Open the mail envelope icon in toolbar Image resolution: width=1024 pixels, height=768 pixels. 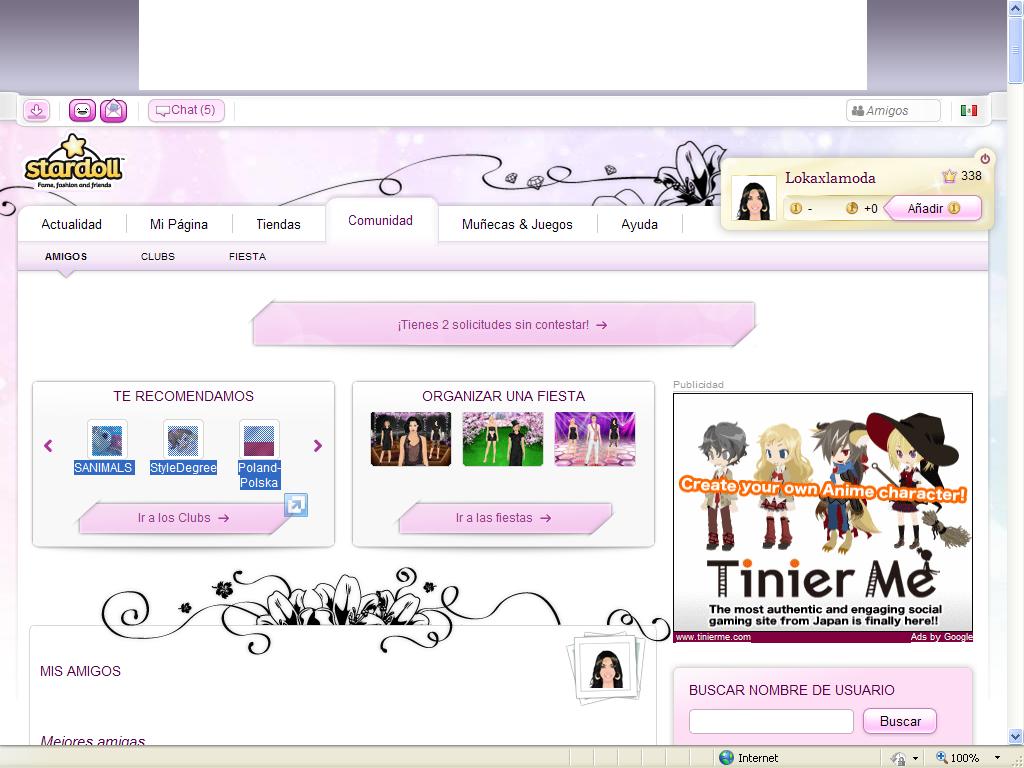point(114,110)
